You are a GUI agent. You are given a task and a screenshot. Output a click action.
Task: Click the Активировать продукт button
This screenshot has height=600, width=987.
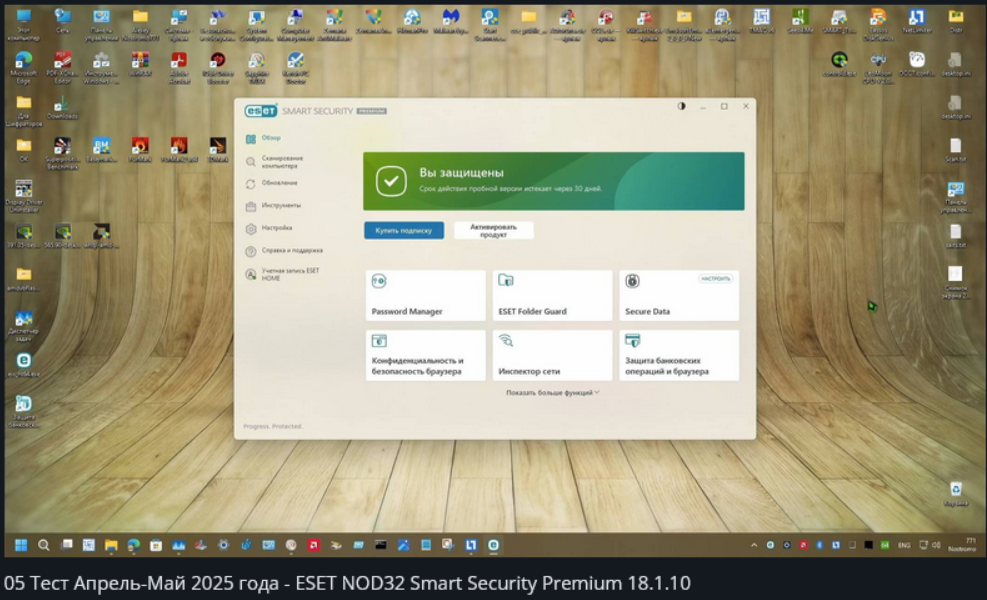pyautogui.click(x=494, y=230)
